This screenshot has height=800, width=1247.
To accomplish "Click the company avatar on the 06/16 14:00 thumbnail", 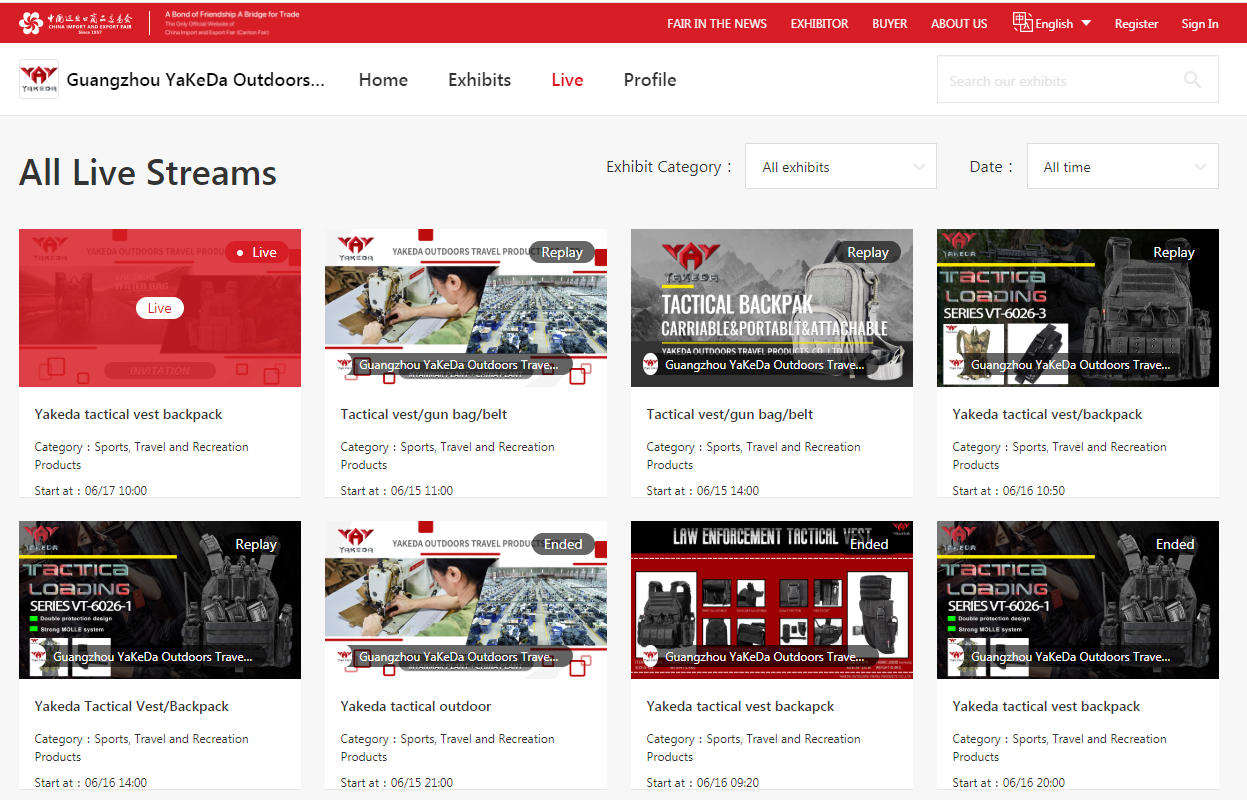I will pyautogui.click(x=39, y=657).
